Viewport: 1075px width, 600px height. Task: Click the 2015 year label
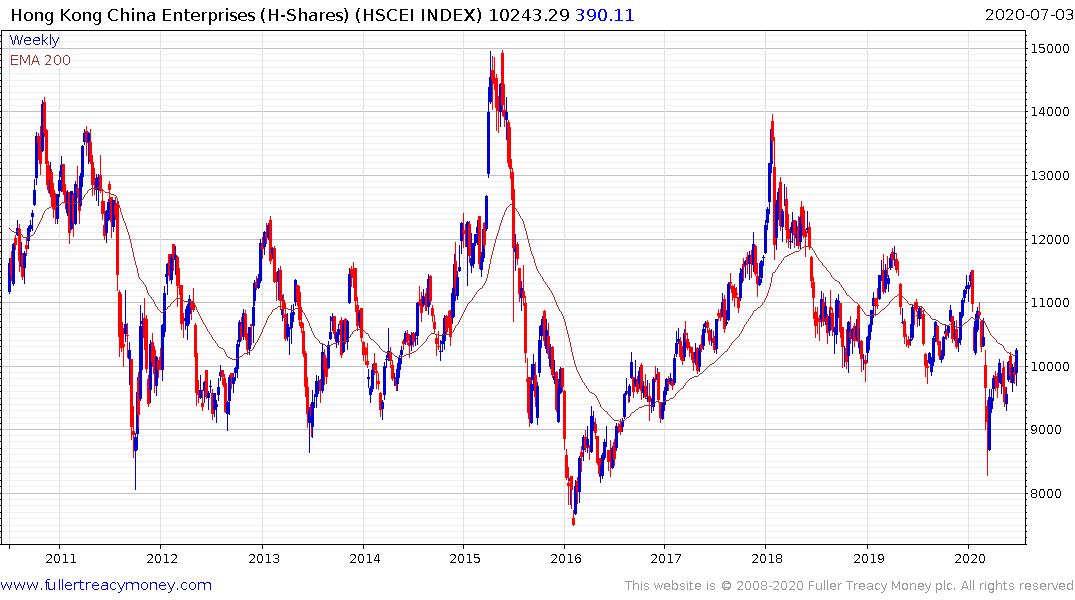[465, 558]
